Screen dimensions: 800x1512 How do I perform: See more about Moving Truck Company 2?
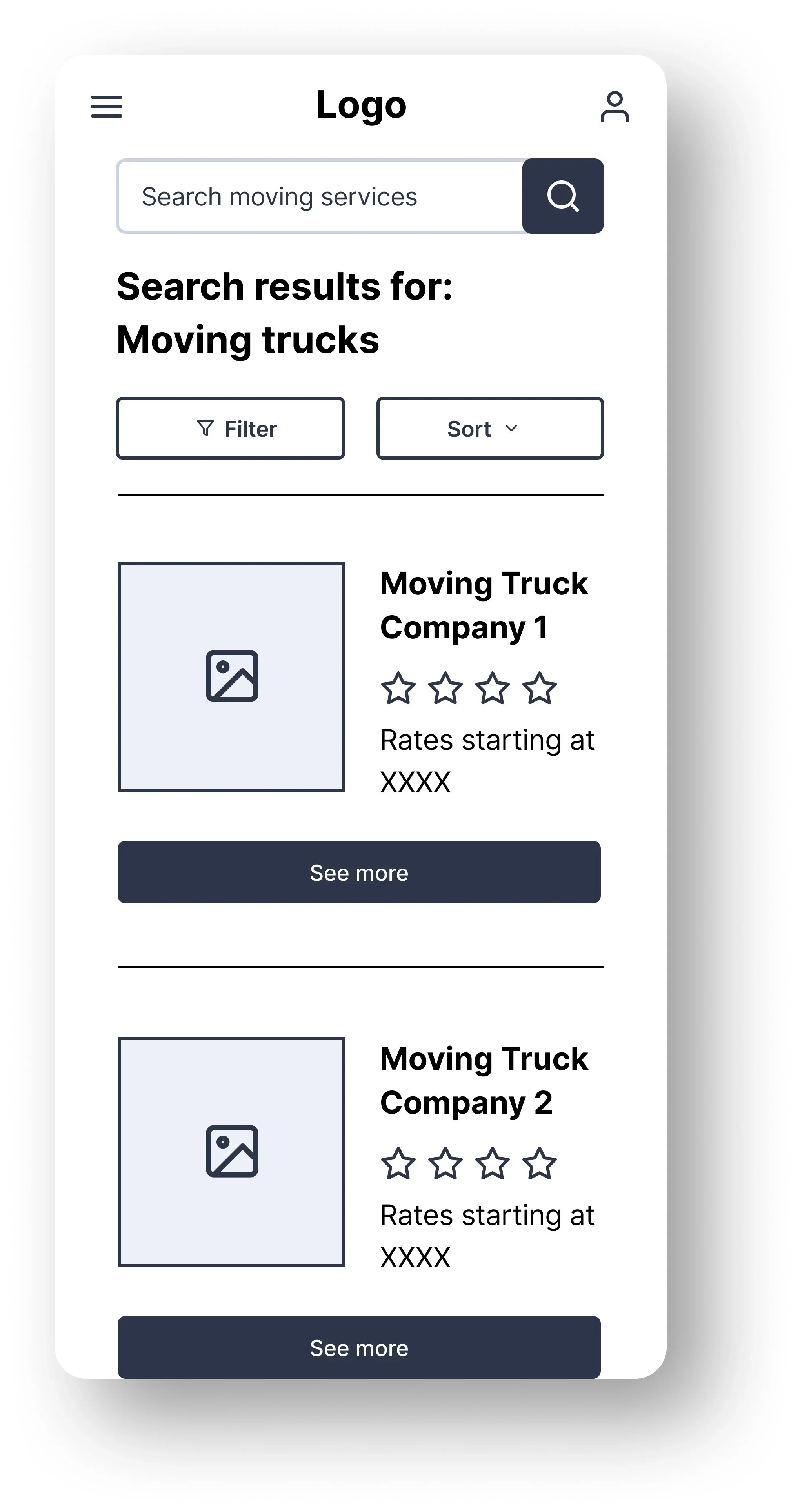pos(358,1348)
